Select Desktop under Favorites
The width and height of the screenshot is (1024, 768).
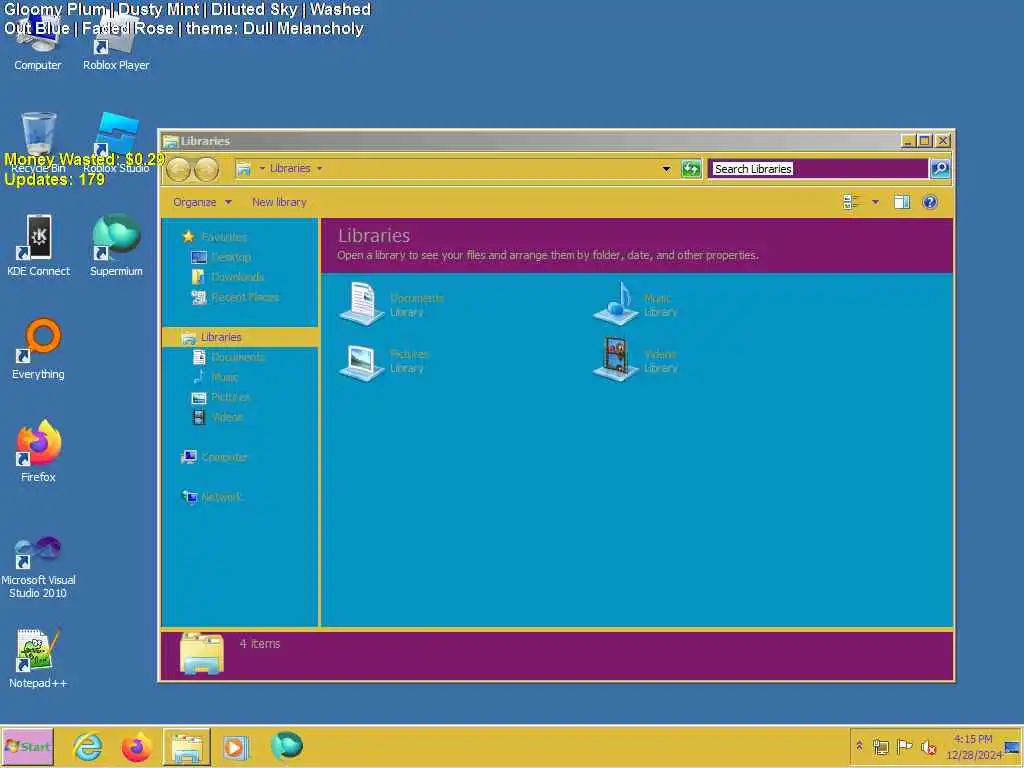(231, 257)
